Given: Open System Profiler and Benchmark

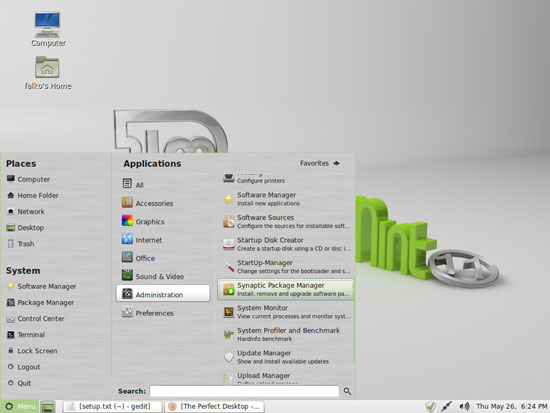Looking at the screenshot, I should (286, 334).
